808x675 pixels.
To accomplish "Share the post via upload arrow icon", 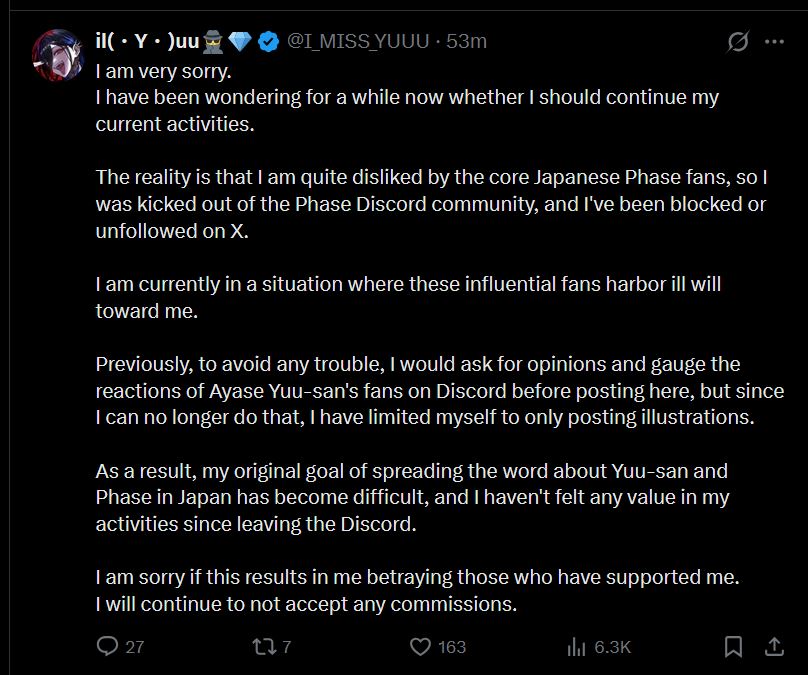I will [774, 647].
